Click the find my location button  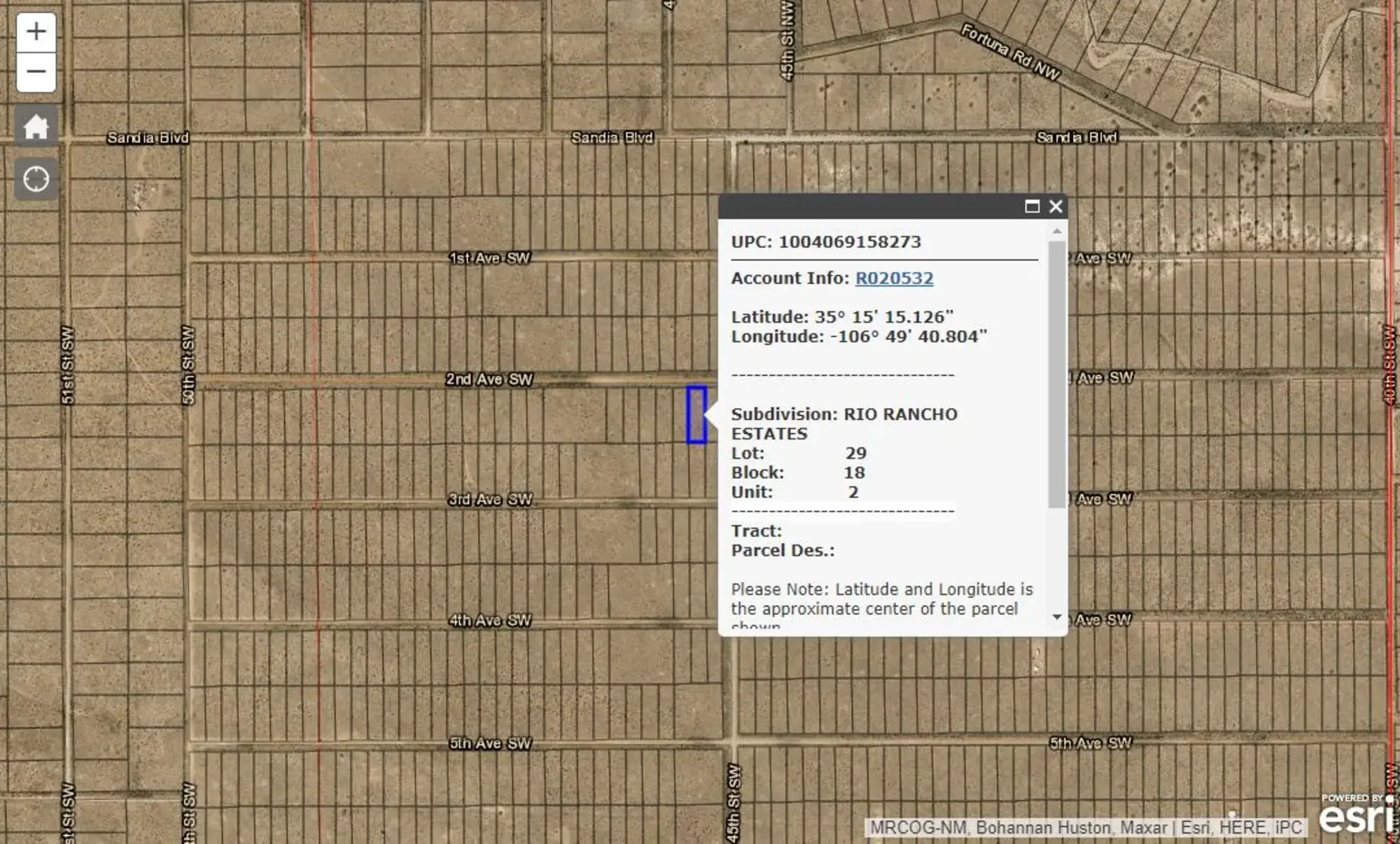click(36, 179)
